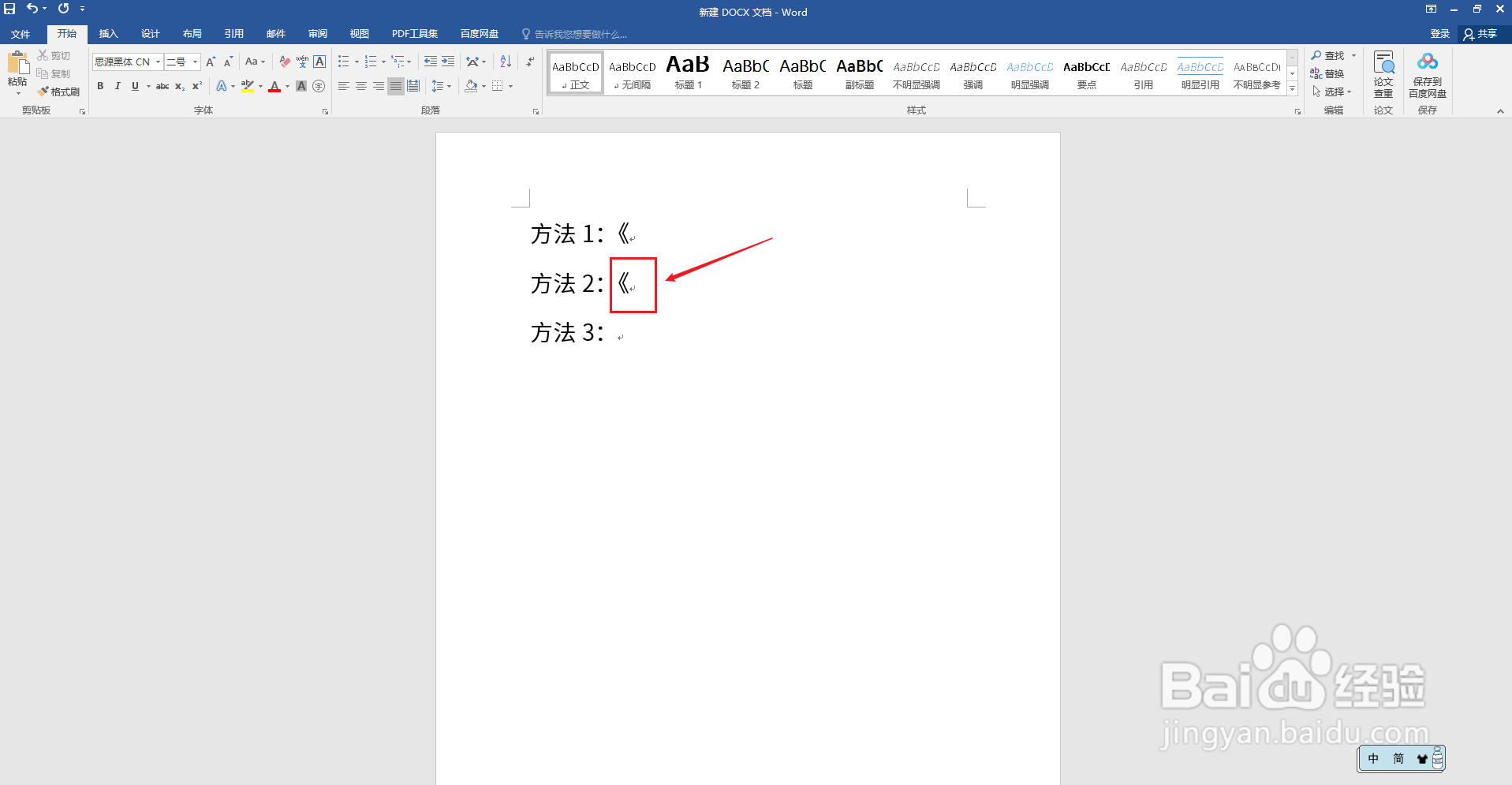Screen dimensions: 1512x785
Task: Sign in via 登录
Action: pyautogui.click(x=1440, y=34)
